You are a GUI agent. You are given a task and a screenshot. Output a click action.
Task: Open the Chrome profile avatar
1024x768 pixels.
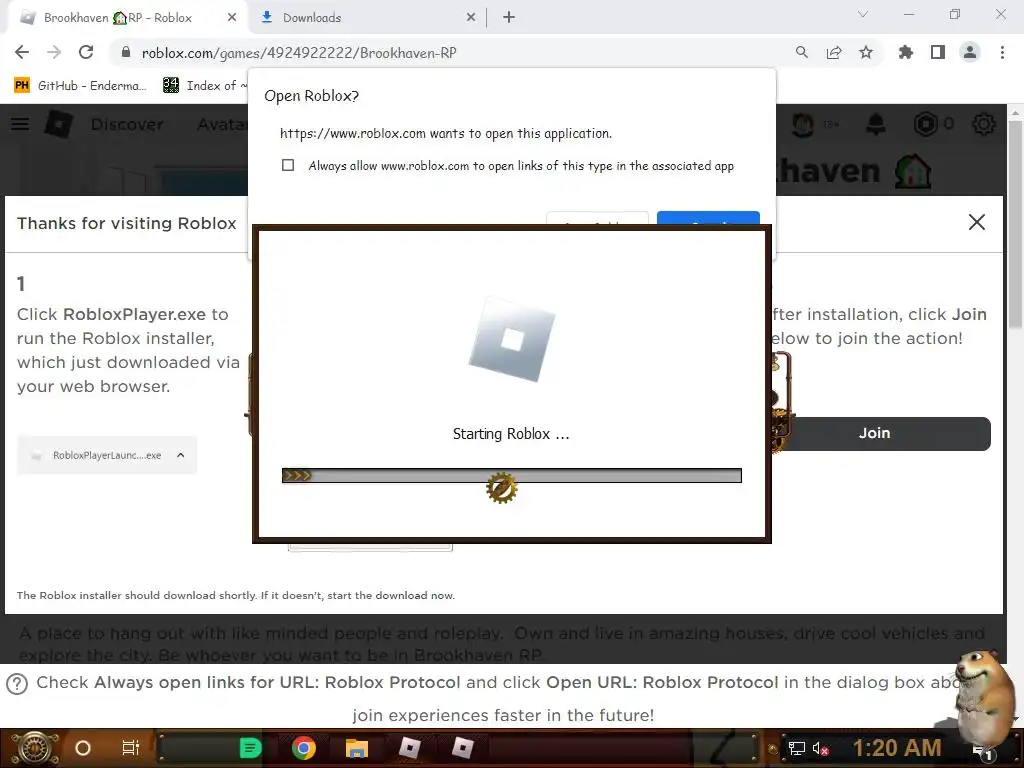[970, 52]
